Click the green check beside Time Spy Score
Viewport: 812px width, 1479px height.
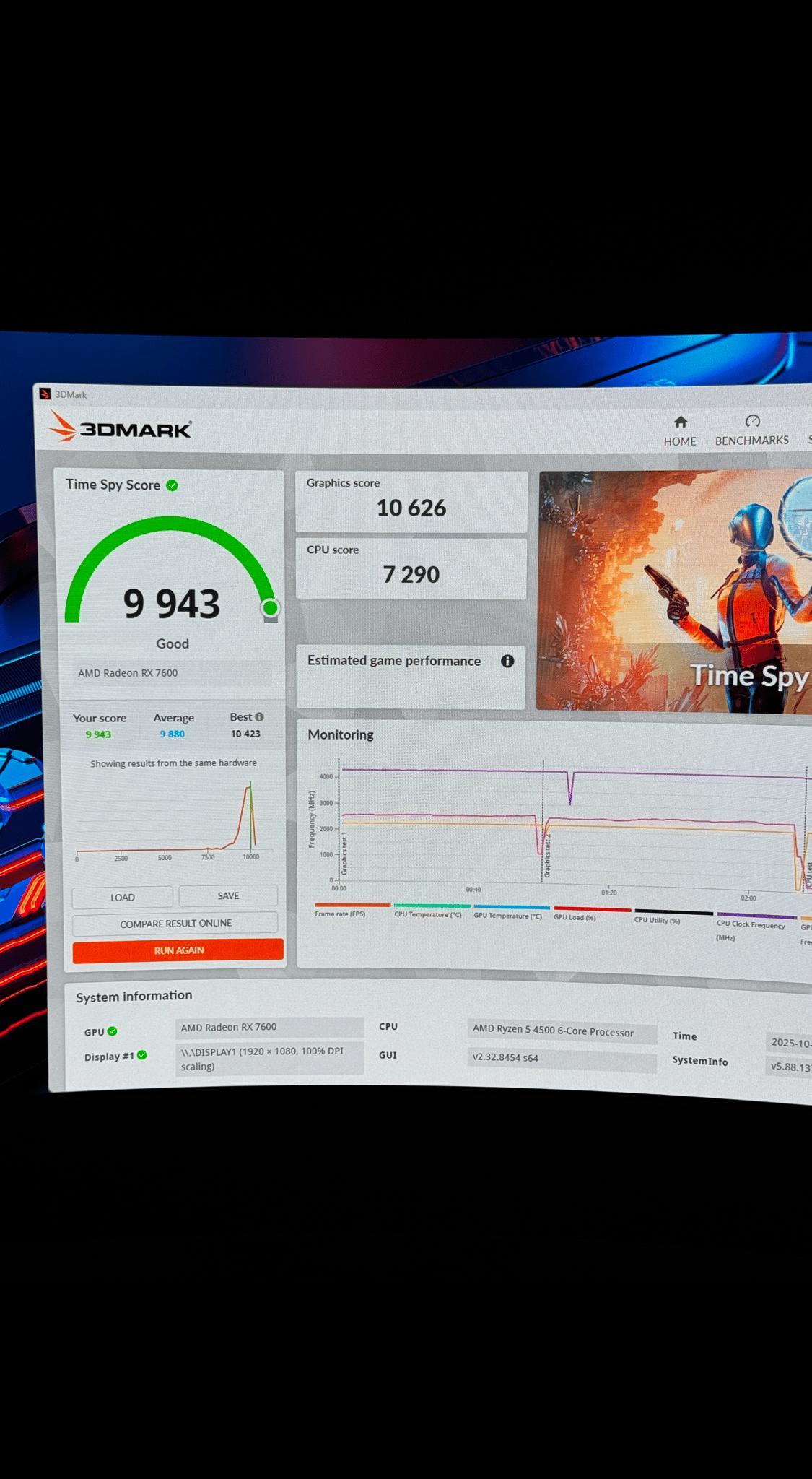pyautogui.click(x=172, y=485)
